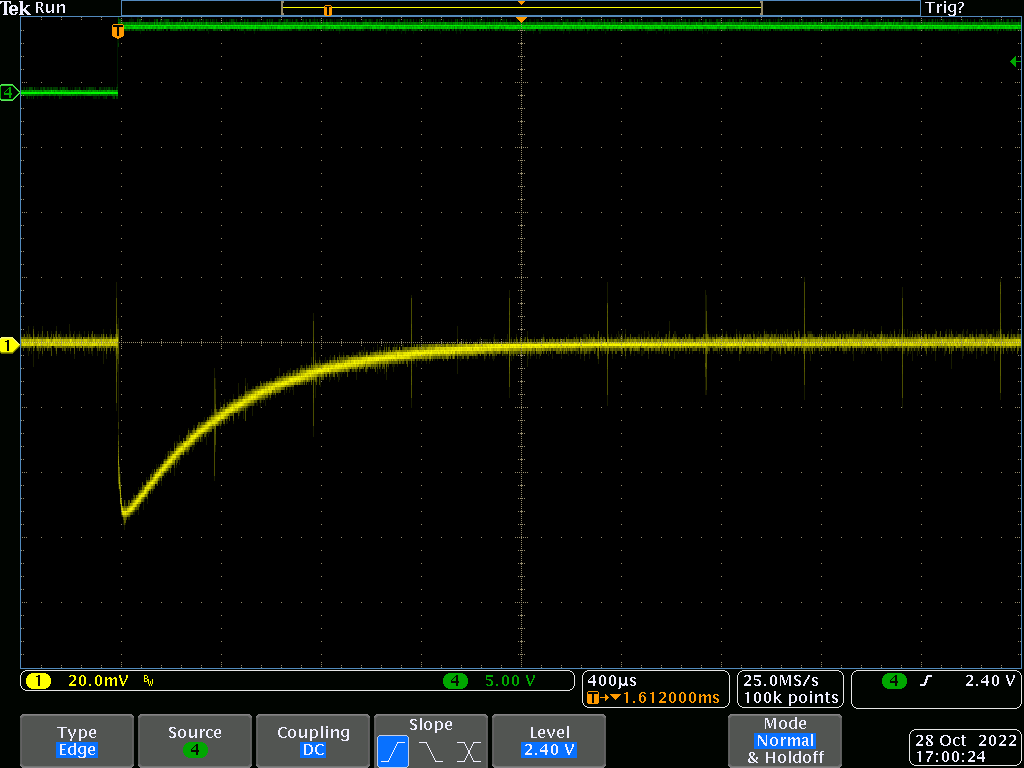The width and height of the screenshot is (1024, 768).
Task: Open the Mode Normal & Holdoff menu
Action: pyautogui.click(x=785, y=741)
